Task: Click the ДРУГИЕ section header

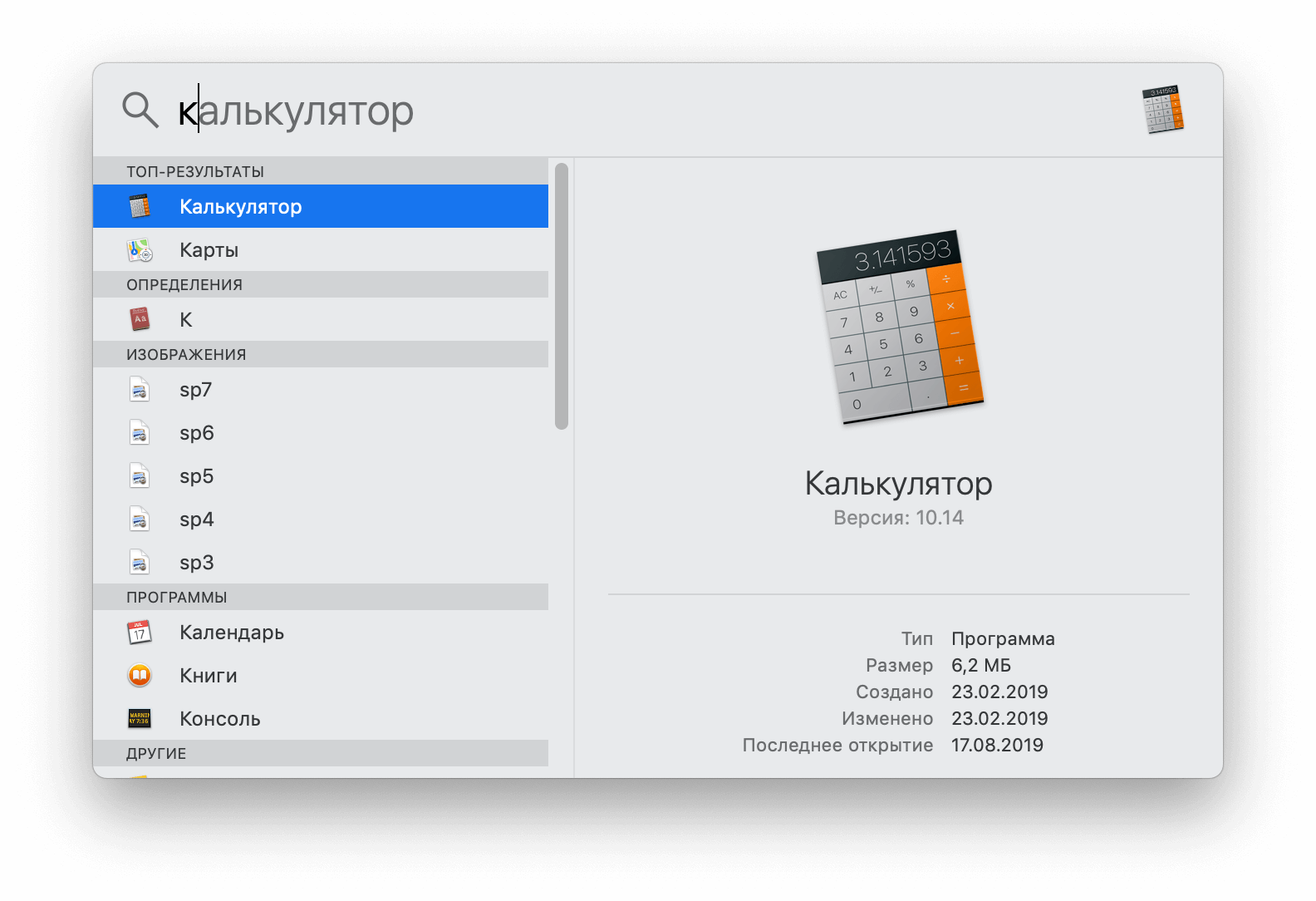Action: point(321,753)
